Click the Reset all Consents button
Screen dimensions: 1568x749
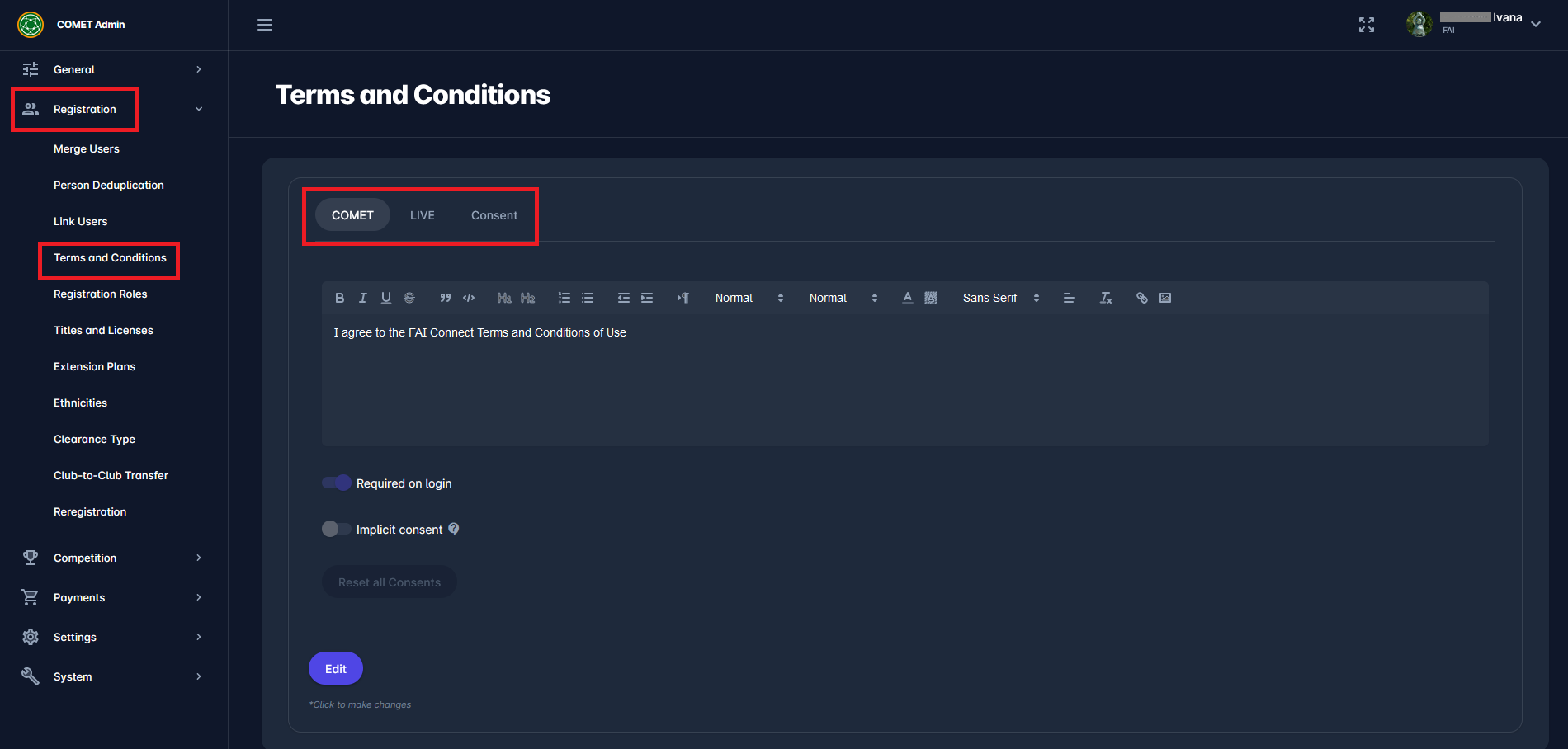pyautogui.click(x=389, y=582)
